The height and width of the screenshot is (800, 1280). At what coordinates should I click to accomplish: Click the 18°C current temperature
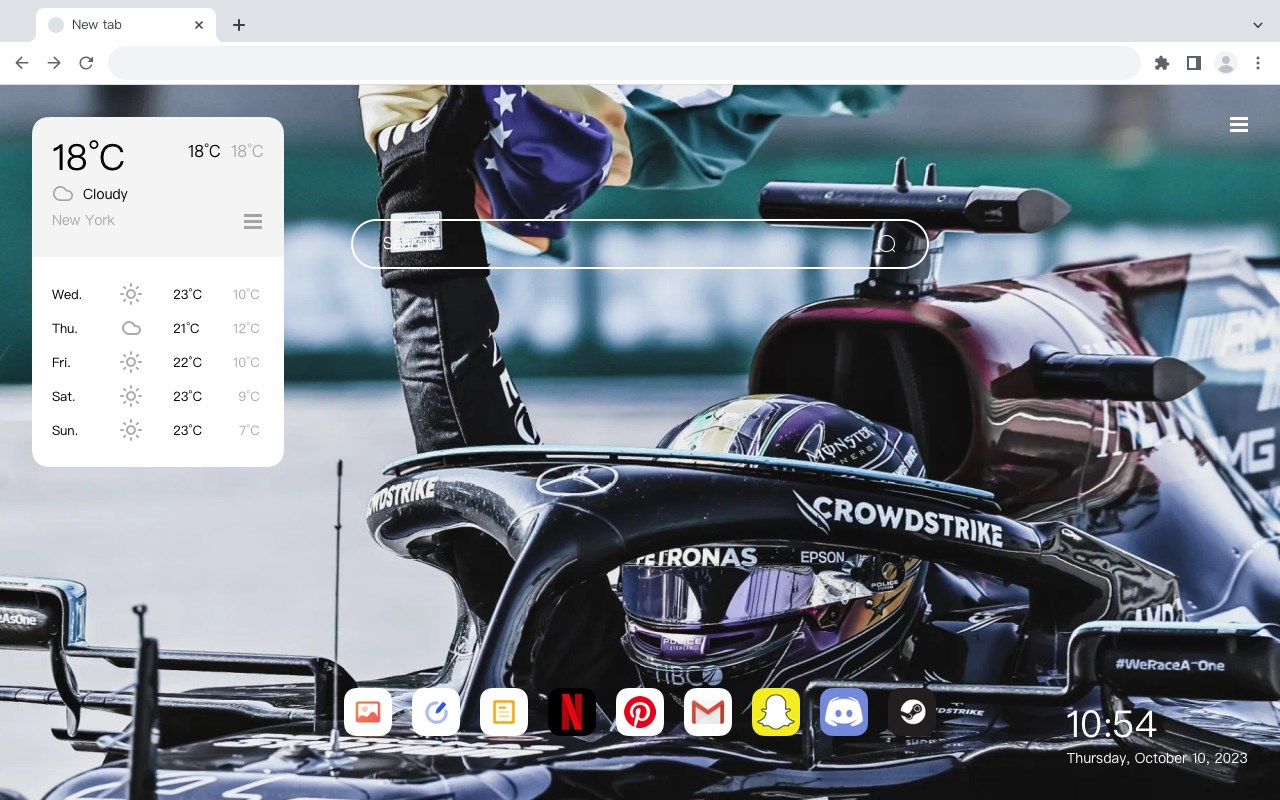pyautogui.click(x=88, y=157)
